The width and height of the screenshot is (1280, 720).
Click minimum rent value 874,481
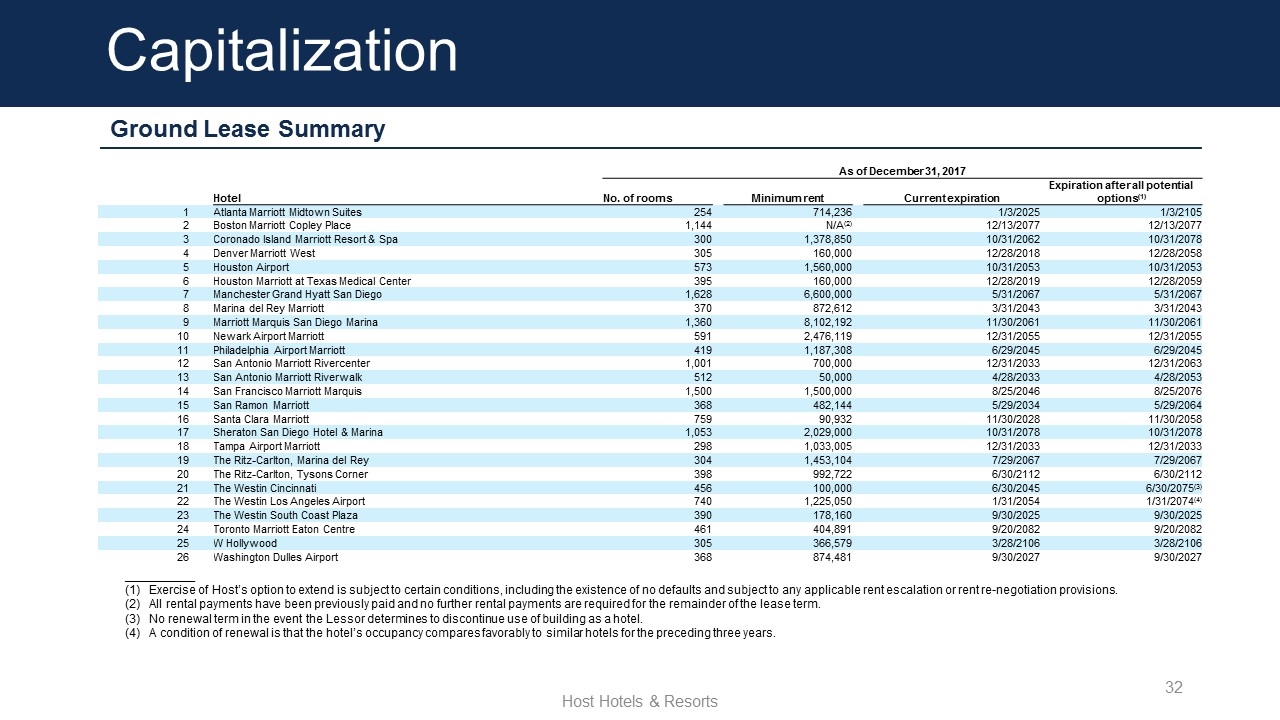(x=831, y=557)
